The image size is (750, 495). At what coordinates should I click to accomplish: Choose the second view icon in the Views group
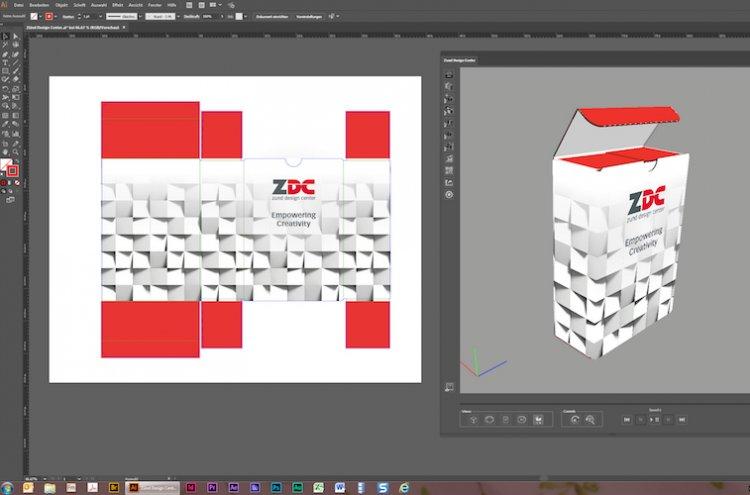pyautogui.click(x=489, y=419)
